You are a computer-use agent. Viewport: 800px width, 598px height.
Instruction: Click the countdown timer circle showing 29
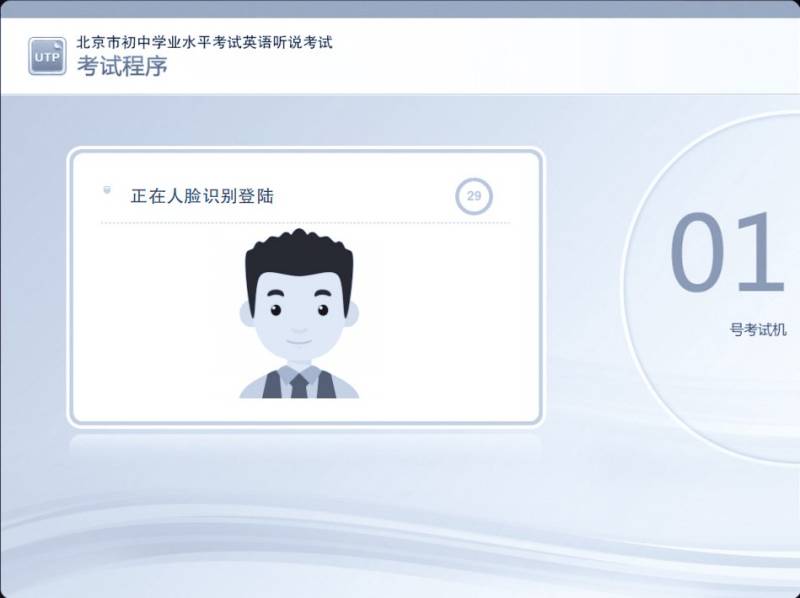pos(473,196)
